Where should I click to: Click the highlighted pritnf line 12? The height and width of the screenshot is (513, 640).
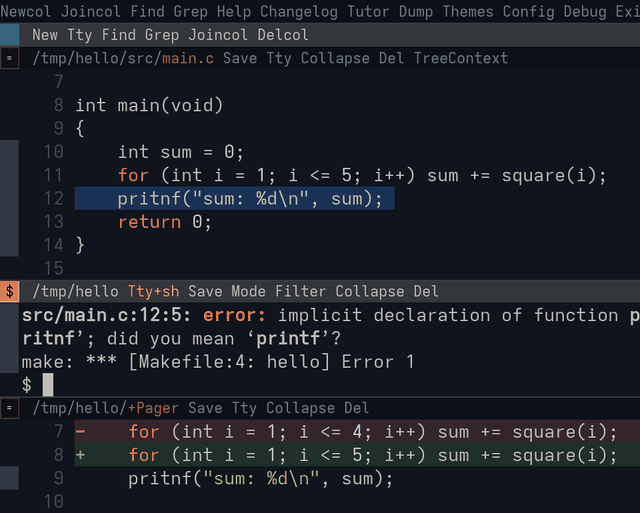click(234, 199)
